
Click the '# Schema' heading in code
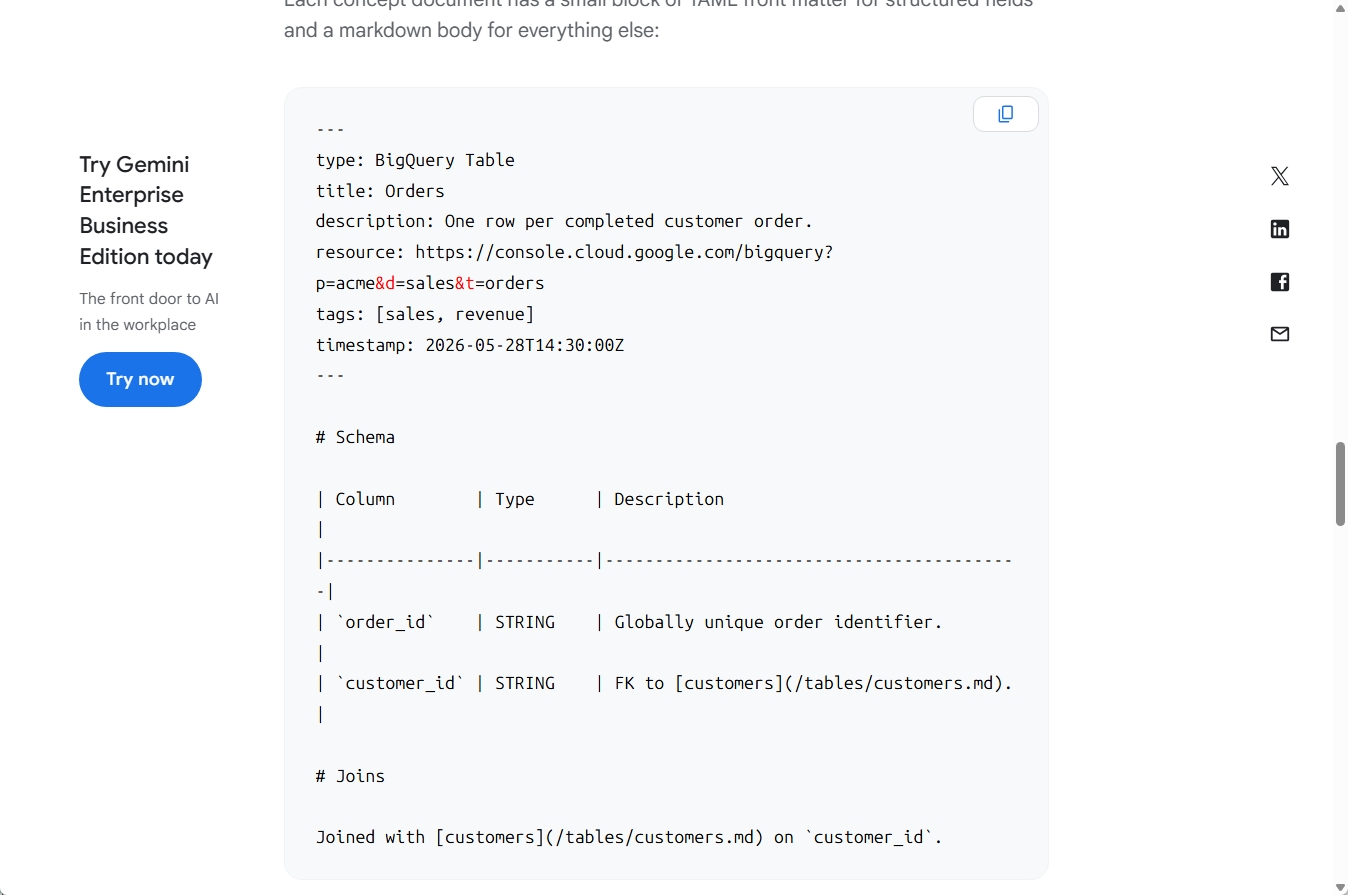click(x=355, y=437)
